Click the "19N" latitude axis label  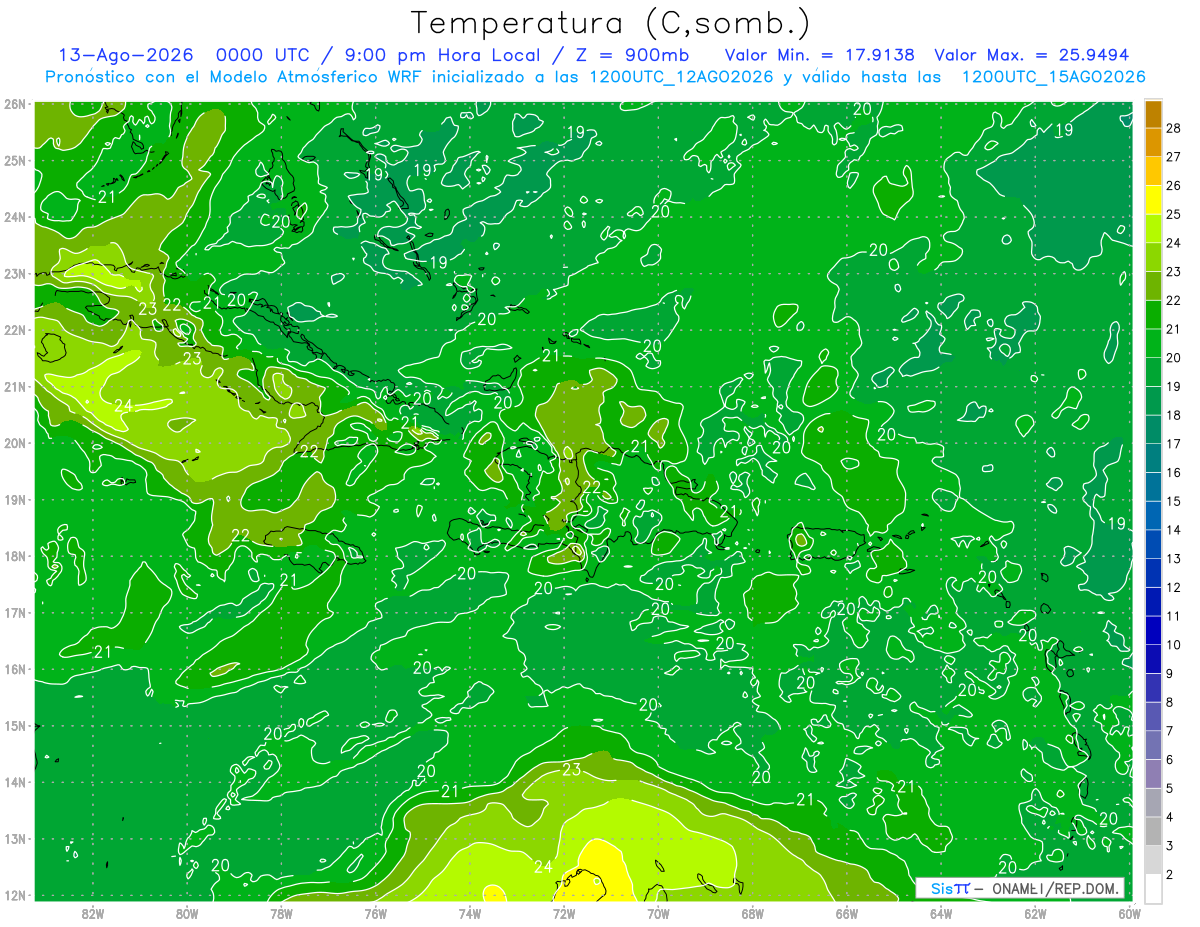[x=14, y=499]
